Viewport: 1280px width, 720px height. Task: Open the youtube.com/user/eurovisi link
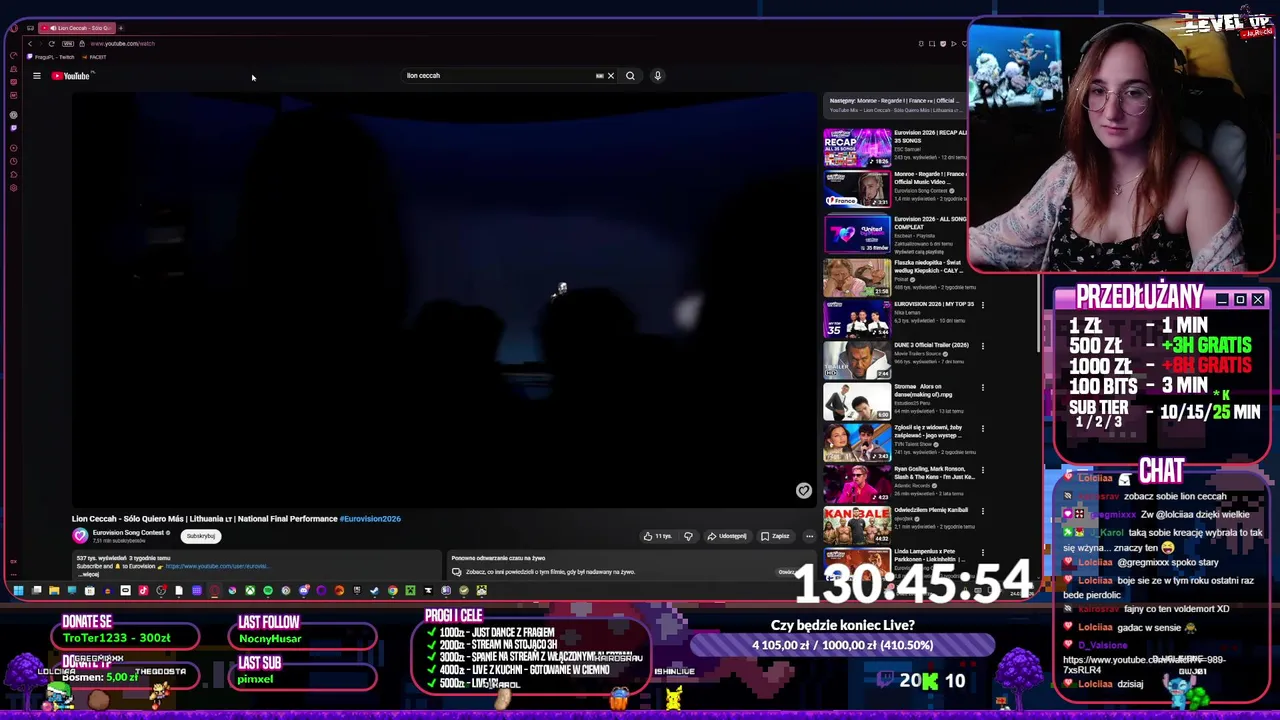click(x=216, y=566)
